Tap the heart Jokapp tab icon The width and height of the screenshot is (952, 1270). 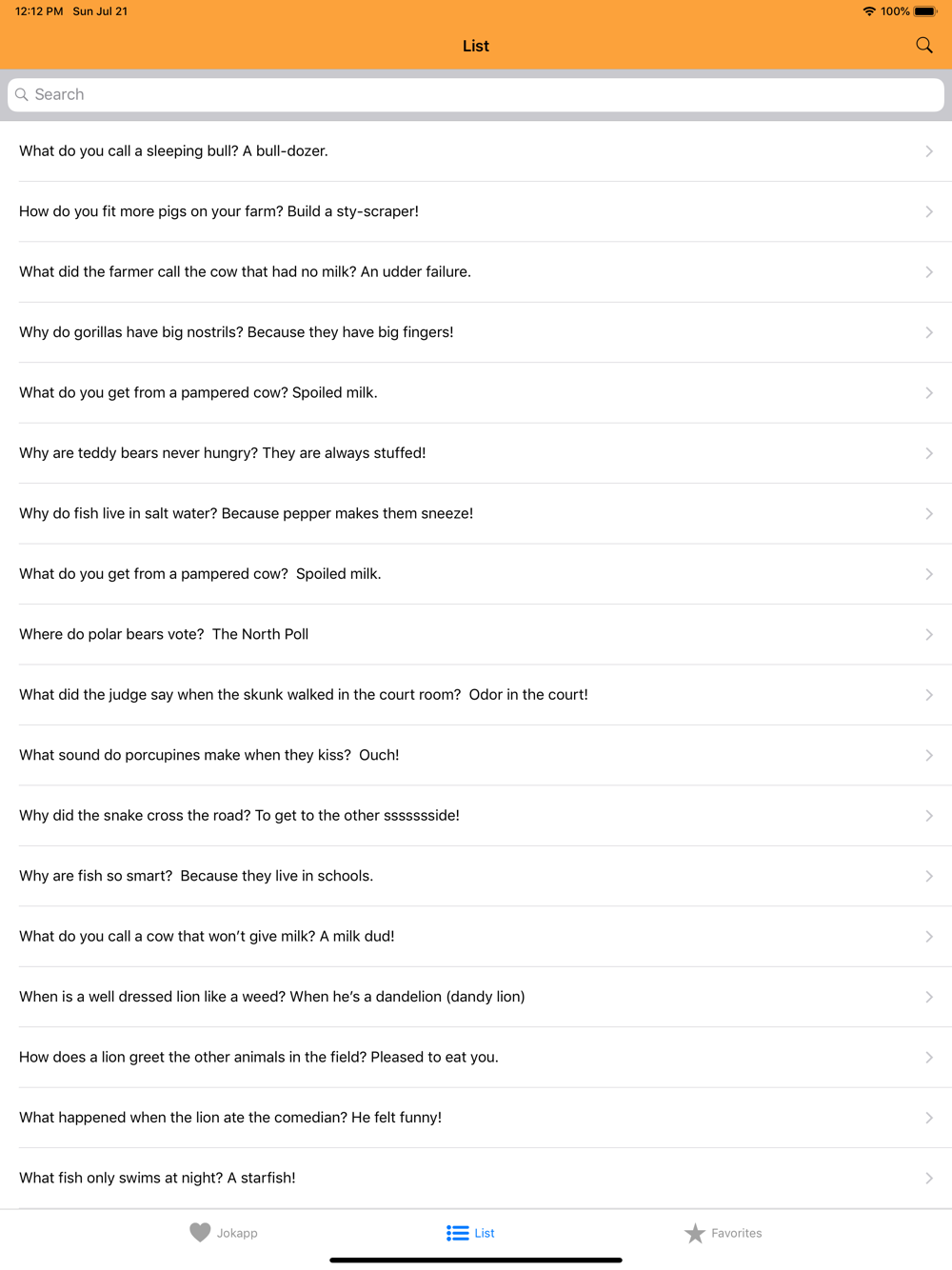[x=200, y=1232]
